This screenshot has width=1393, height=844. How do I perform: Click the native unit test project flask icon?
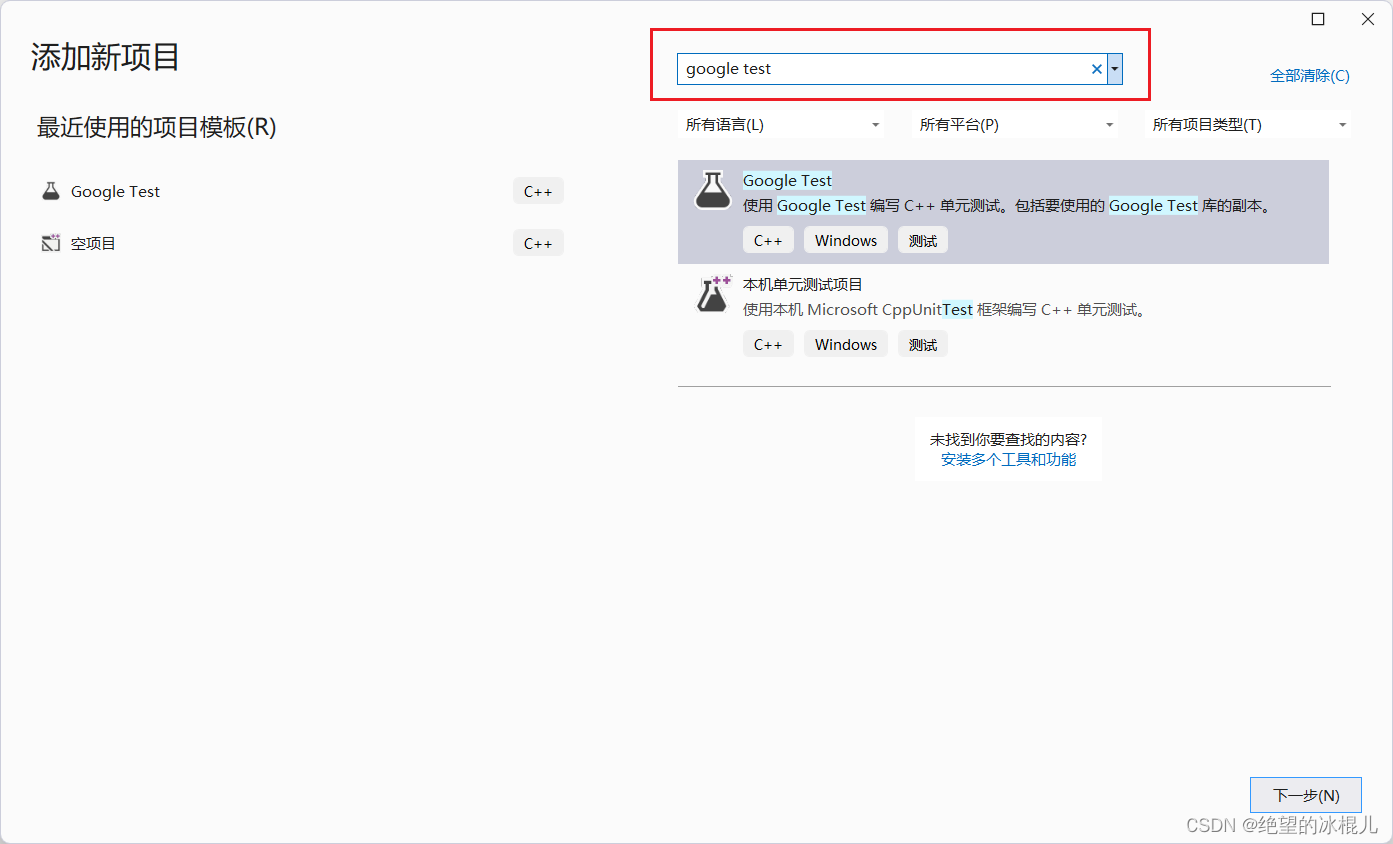coord(713,293)
